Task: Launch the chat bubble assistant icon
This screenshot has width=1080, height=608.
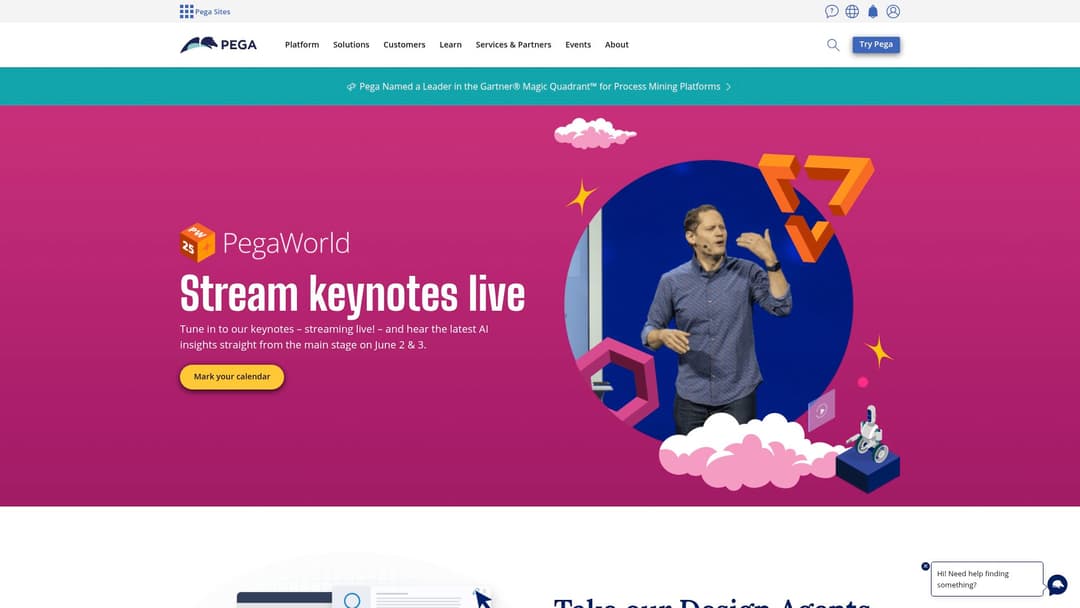Action: [1057, 585]
